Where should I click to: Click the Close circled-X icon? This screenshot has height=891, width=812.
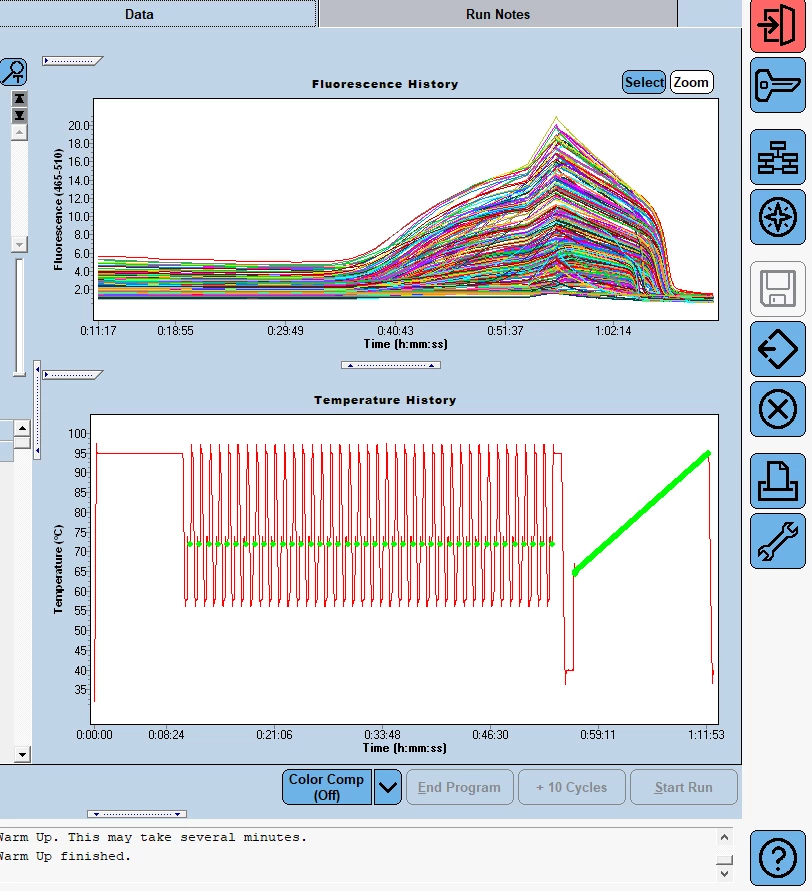pyautogui.click(x=777, y=409)
